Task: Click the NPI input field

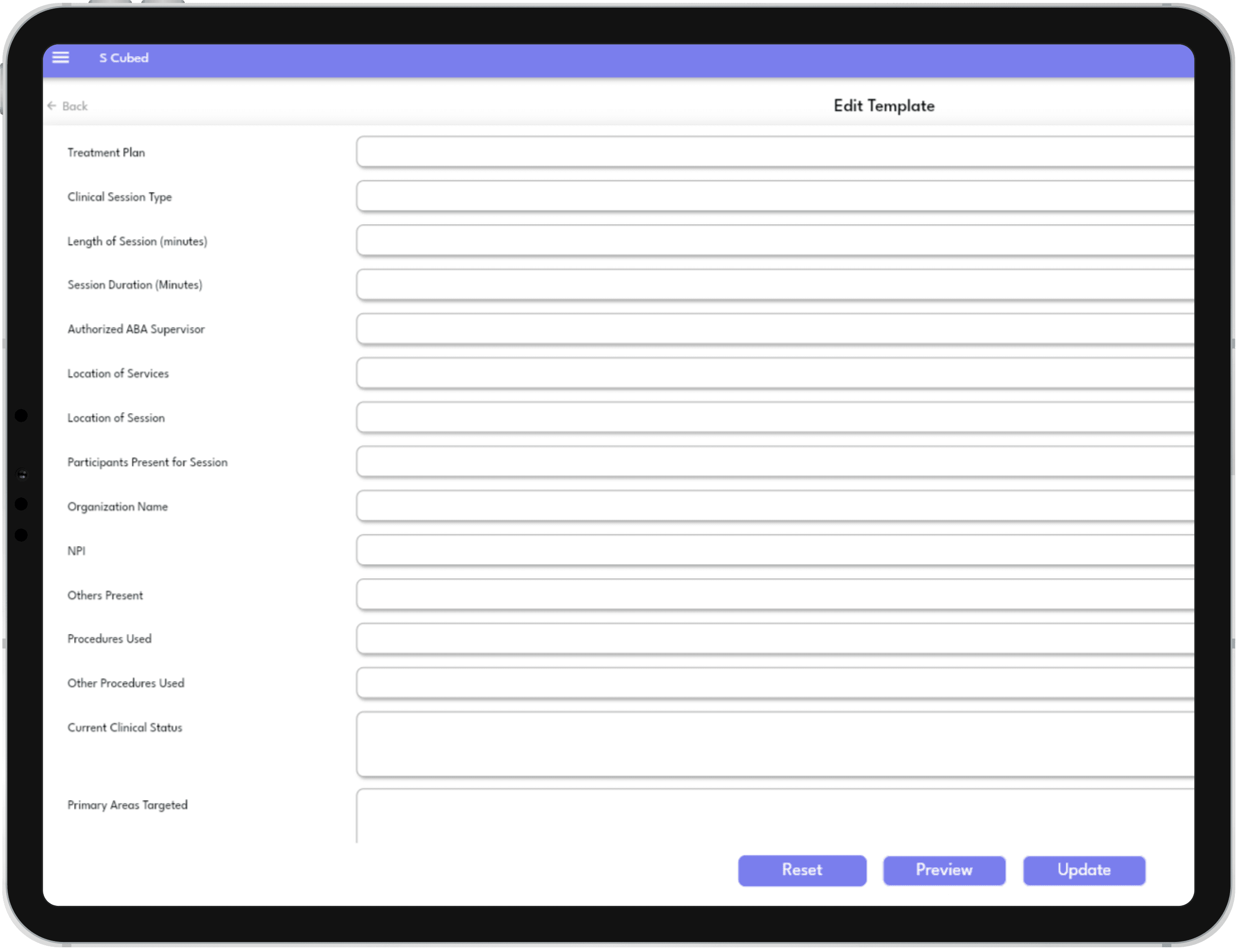Action: click(x=774, y=550)
